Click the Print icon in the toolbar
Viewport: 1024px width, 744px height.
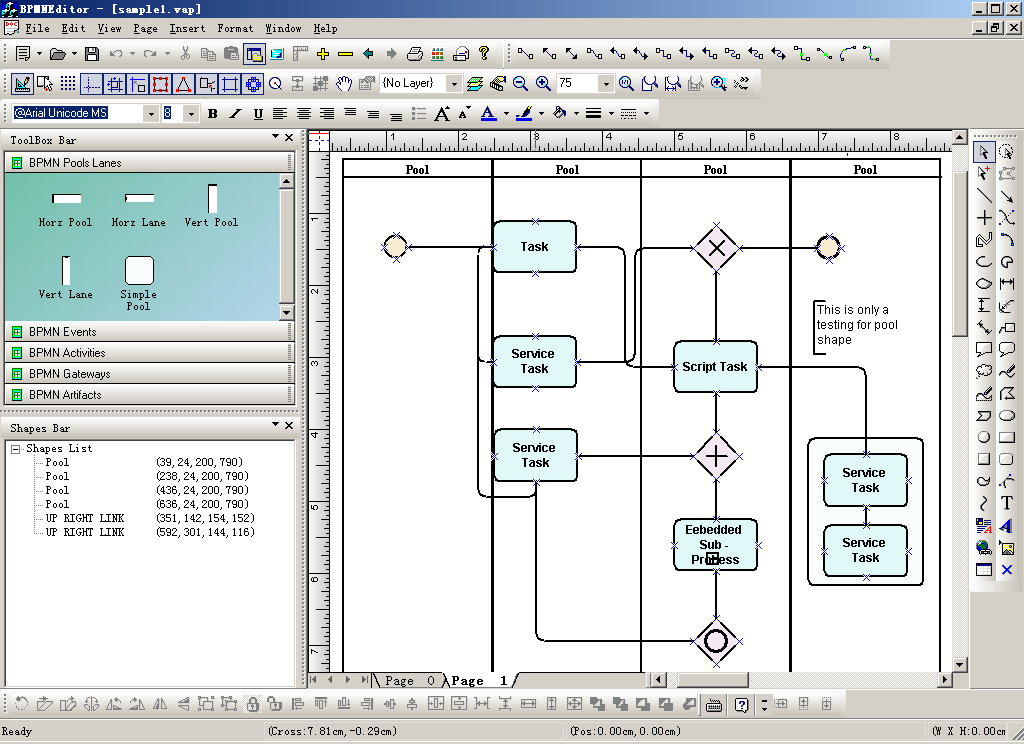pyautogui.click(x=414, y=54)
